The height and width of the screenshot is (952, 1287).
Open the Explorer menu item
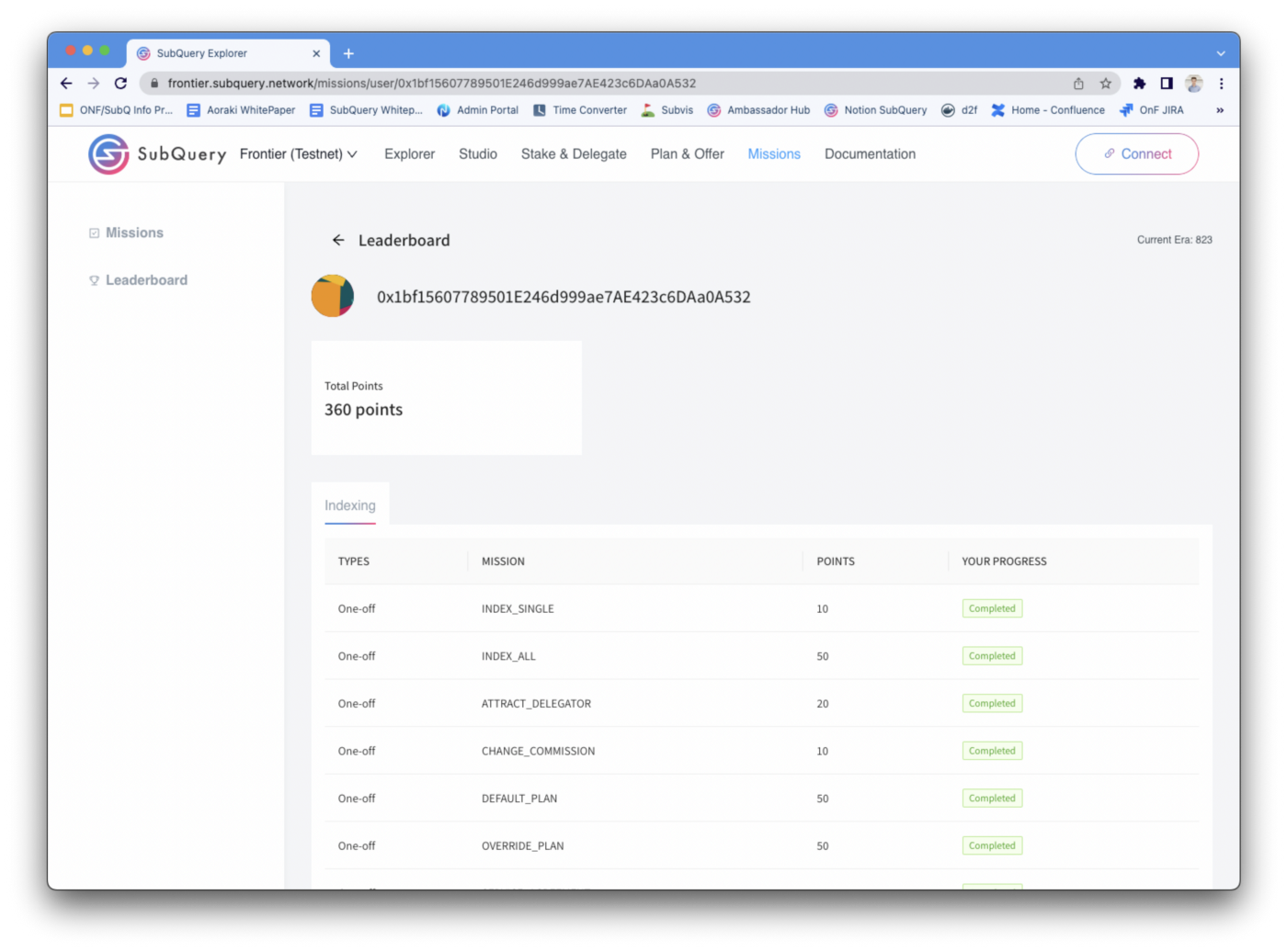409,154
